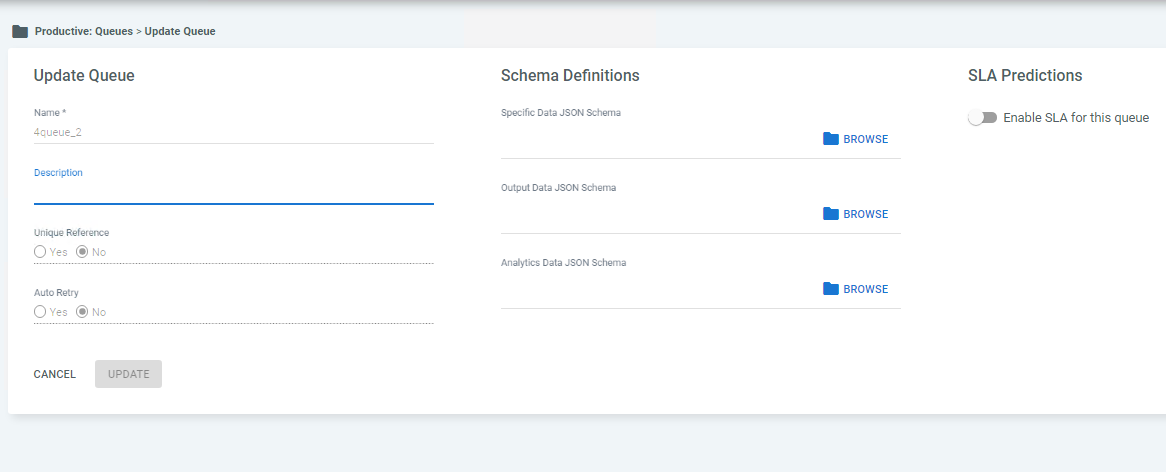Select Yes for Auto Retry
This screenshot has height=472, width=1166.
40,312
